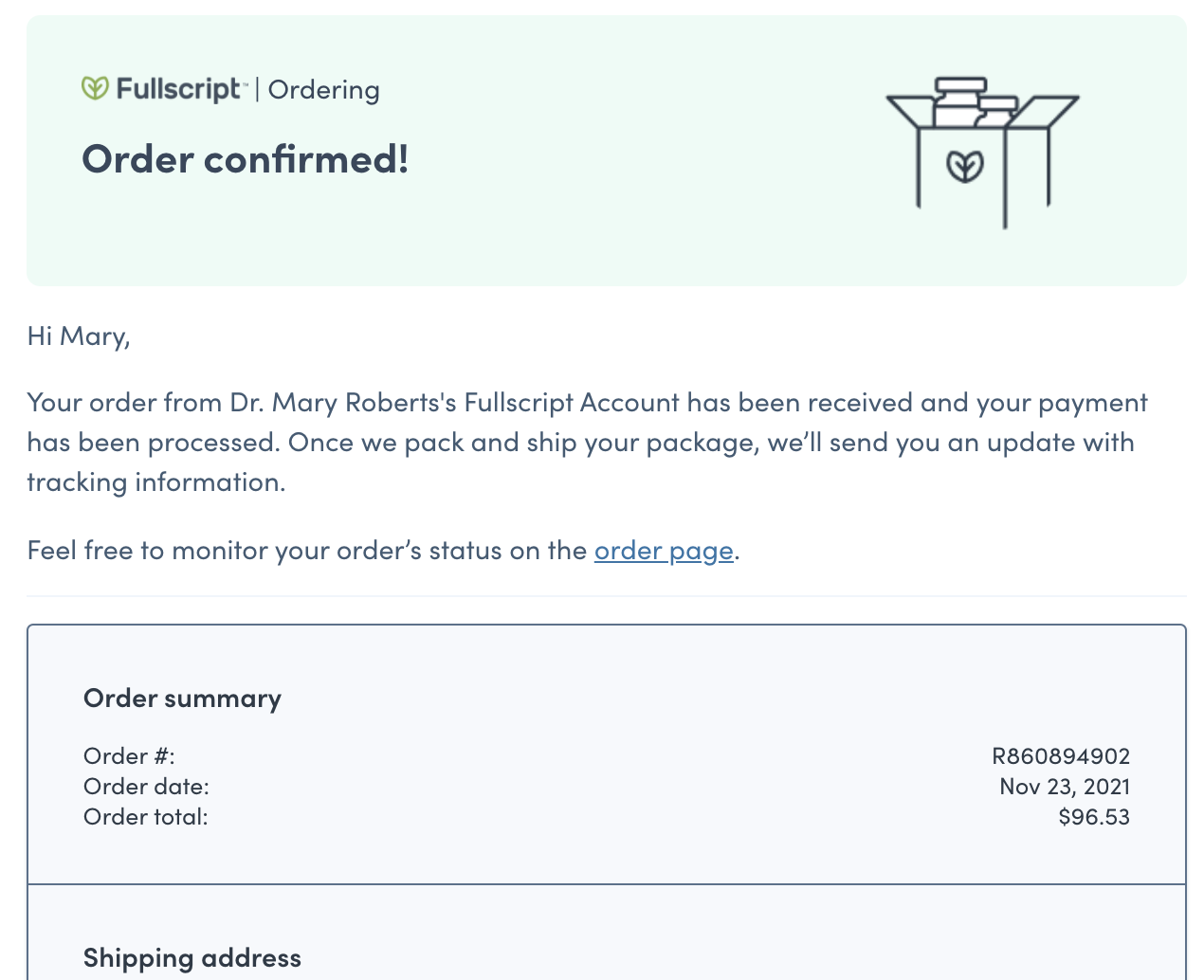Click the Order date: label
1204x980 pixels.
pos(146,786)
